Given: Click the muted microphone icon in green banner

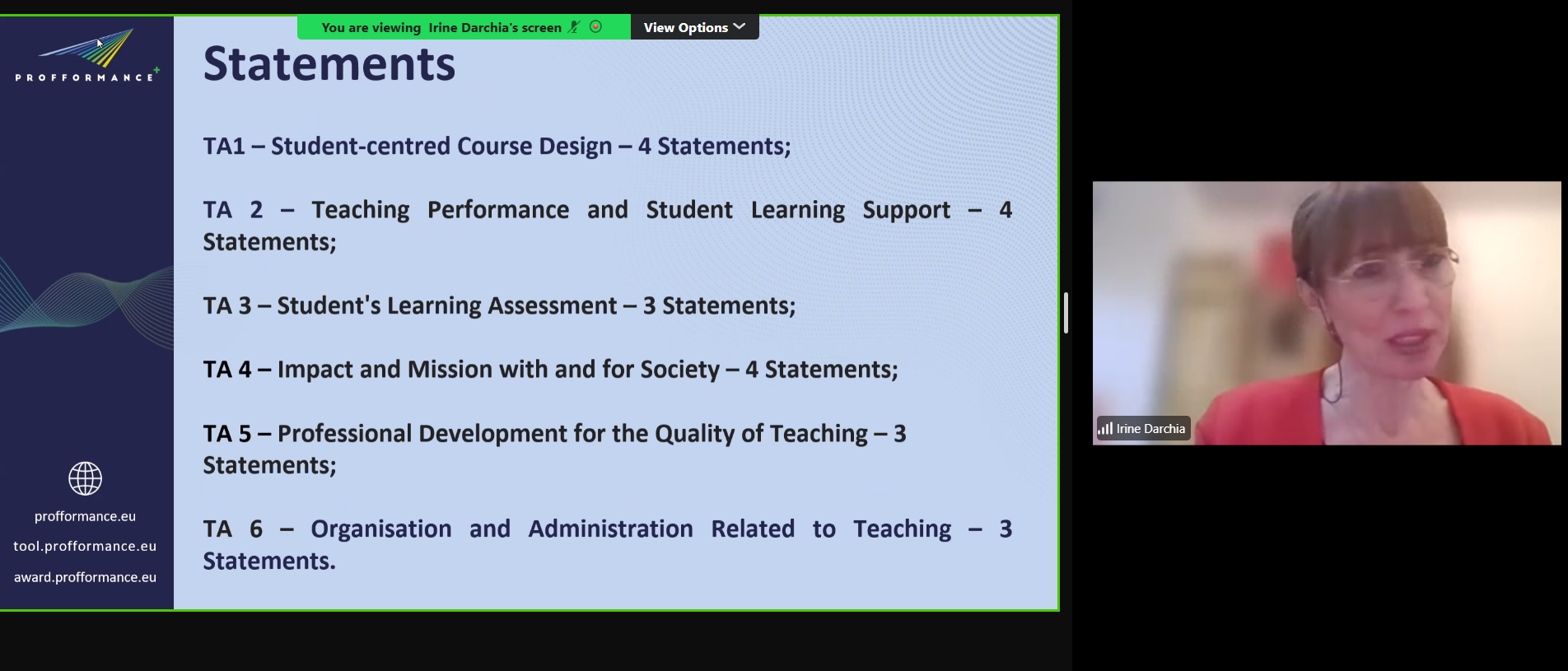Looking at the screenshot, I should click(x=574, y=27).
